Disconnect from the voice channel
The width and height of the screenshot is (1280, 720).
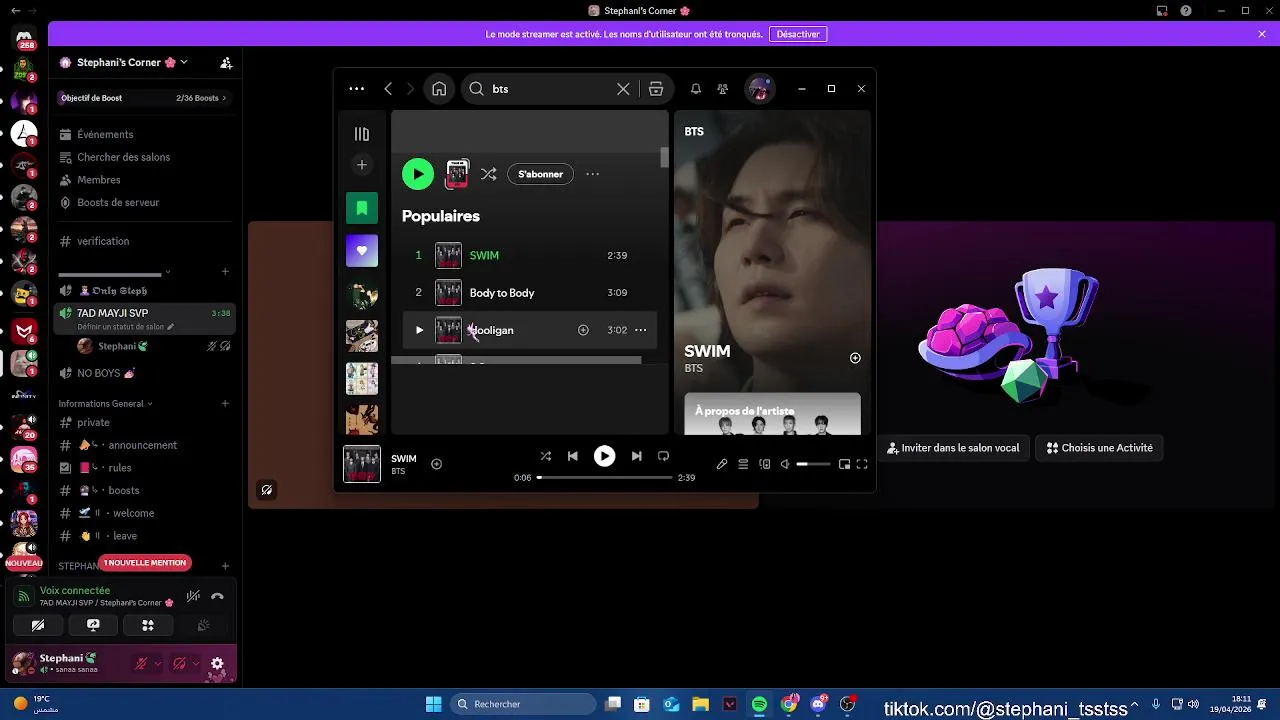click(217, 596)
